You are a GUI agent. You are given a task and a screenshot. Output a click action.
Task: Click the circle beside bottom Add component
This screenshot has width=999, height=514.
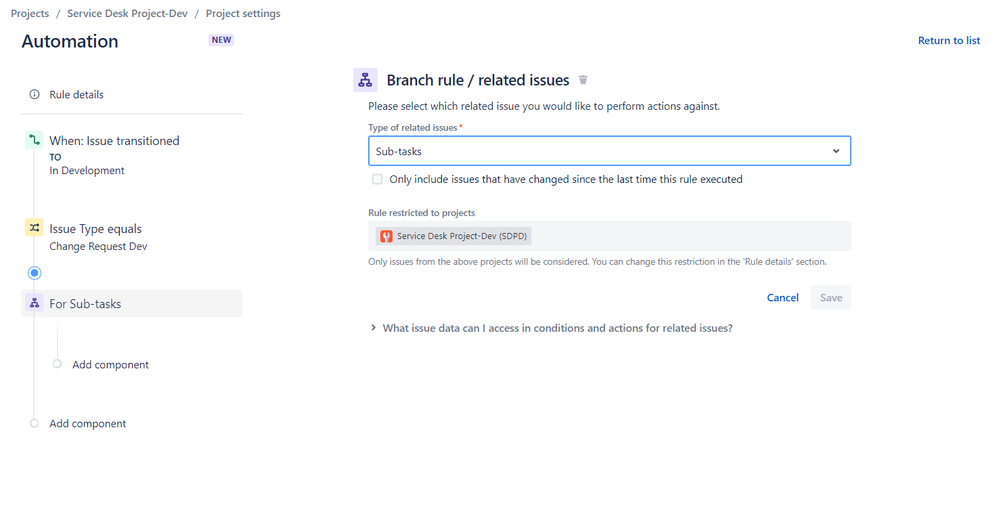[x=34, y=423]
